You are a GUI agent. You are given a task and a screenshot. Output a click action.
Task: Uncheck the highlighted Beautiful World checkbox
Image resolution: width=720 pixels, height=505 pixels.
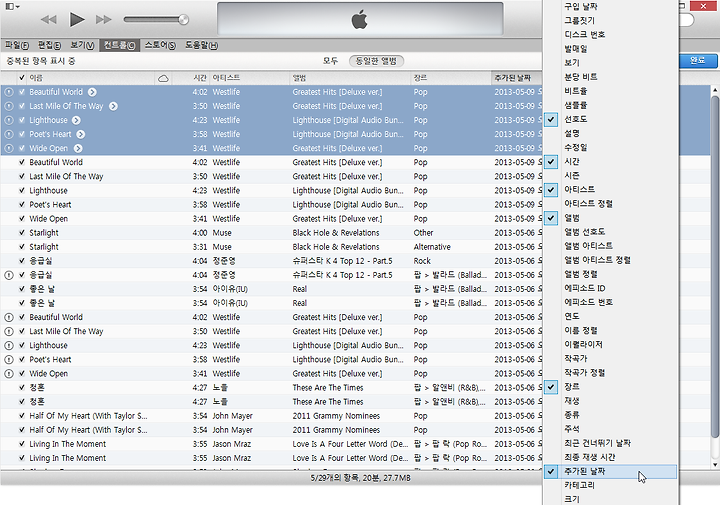(22, 92)
